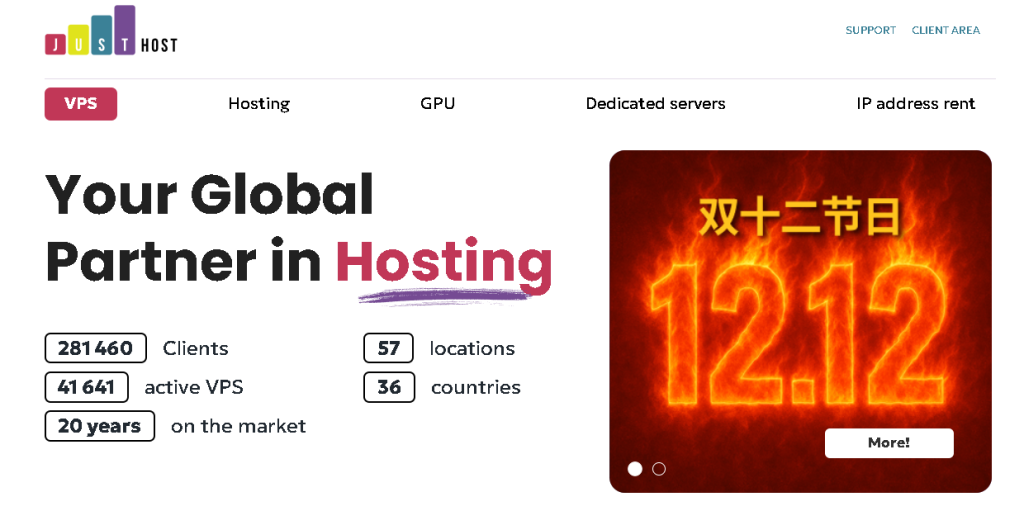This screenshot has width=1024, height=511.
Task: Switch to the second carousel slide dot
Action: point(659,469)
